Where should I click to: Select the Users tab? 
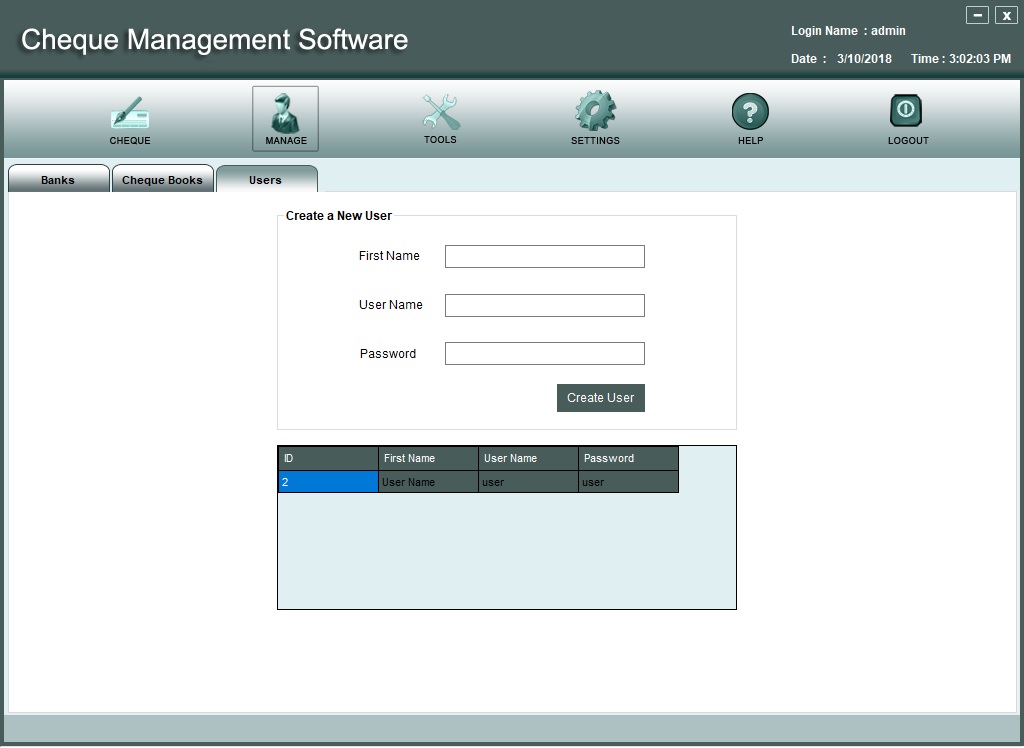(x=266, y=180)
